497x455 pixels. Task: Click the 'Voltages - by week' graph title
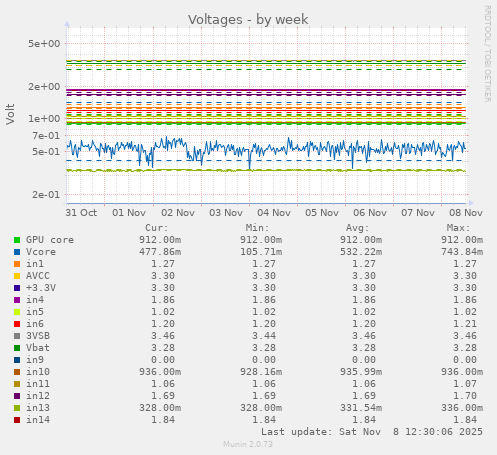coord(248,20)
